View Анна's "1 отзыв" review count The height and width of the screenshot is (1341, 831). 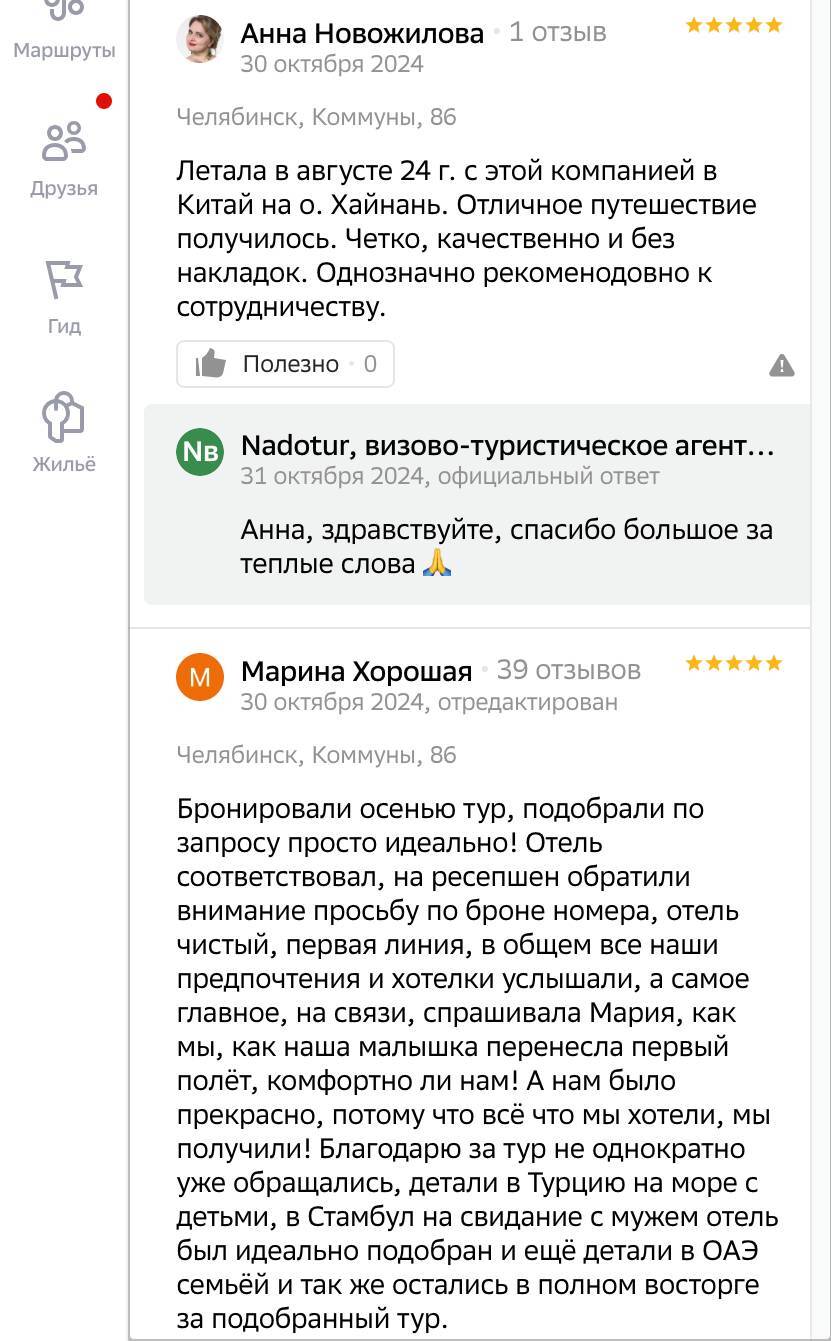click(557, 33)
